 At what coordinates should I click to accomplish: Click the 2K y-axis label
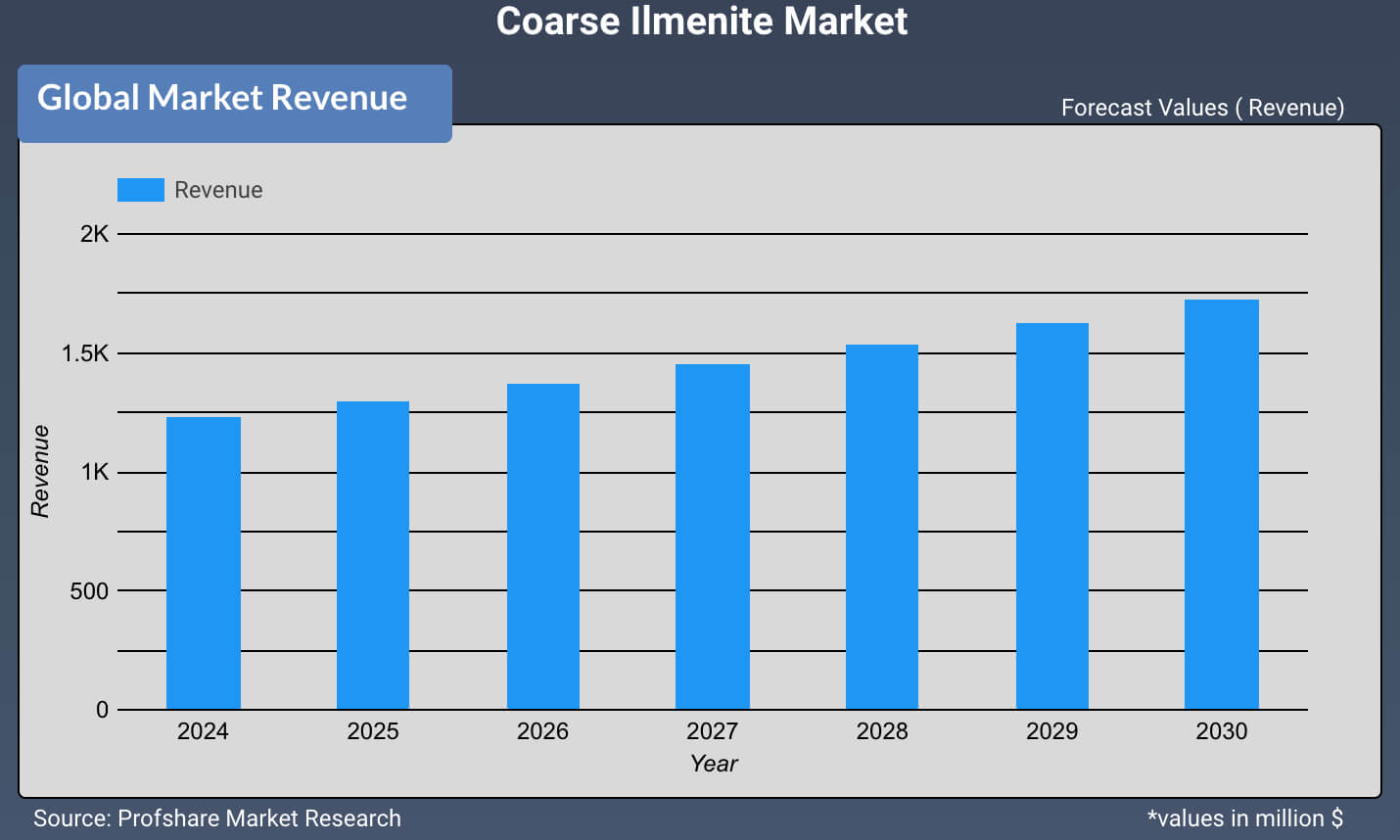pyautogui.click(x=95, y=234)
